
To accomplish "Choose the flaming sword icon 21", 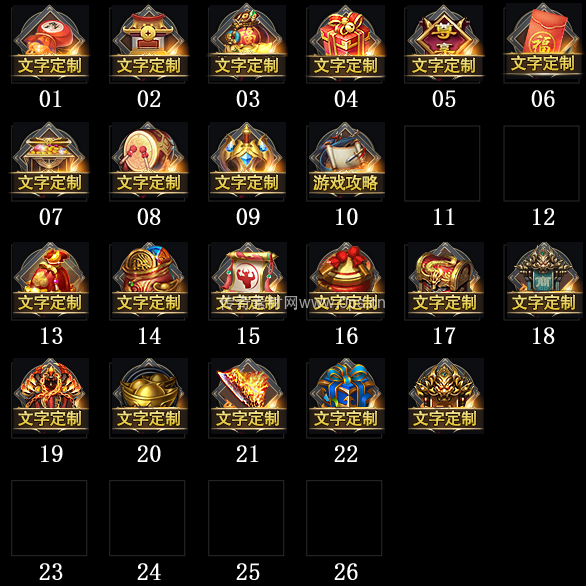I will [247, 398].
